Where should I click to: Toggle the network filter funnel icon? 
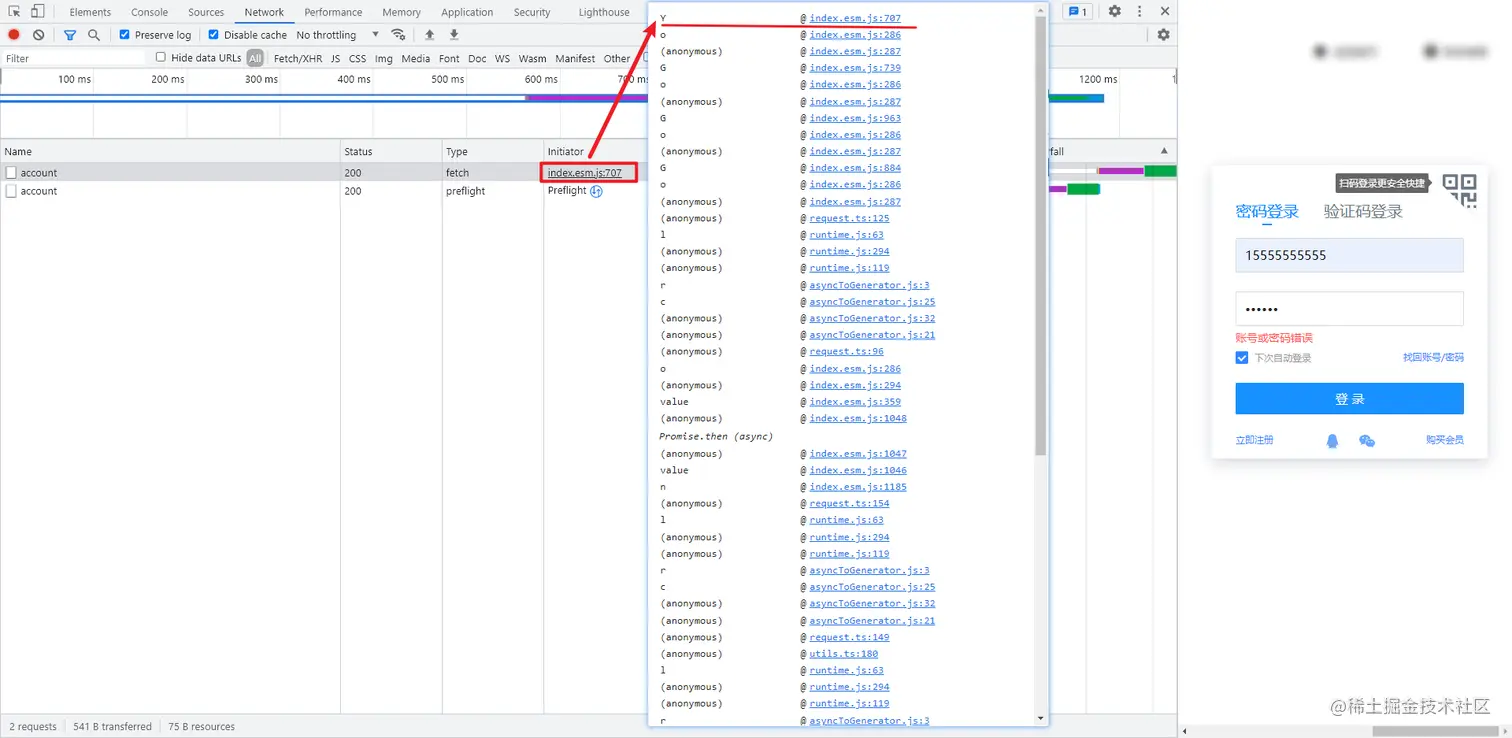coord(70,35)
